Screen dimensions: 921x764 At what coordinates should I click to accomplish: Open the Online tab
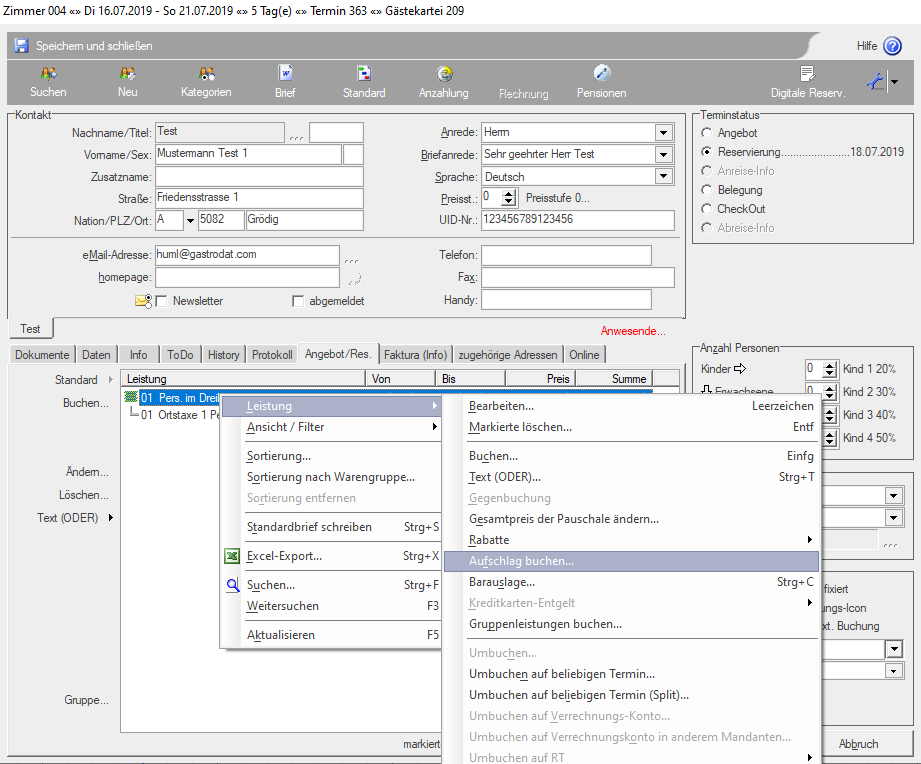click(584, 355)
